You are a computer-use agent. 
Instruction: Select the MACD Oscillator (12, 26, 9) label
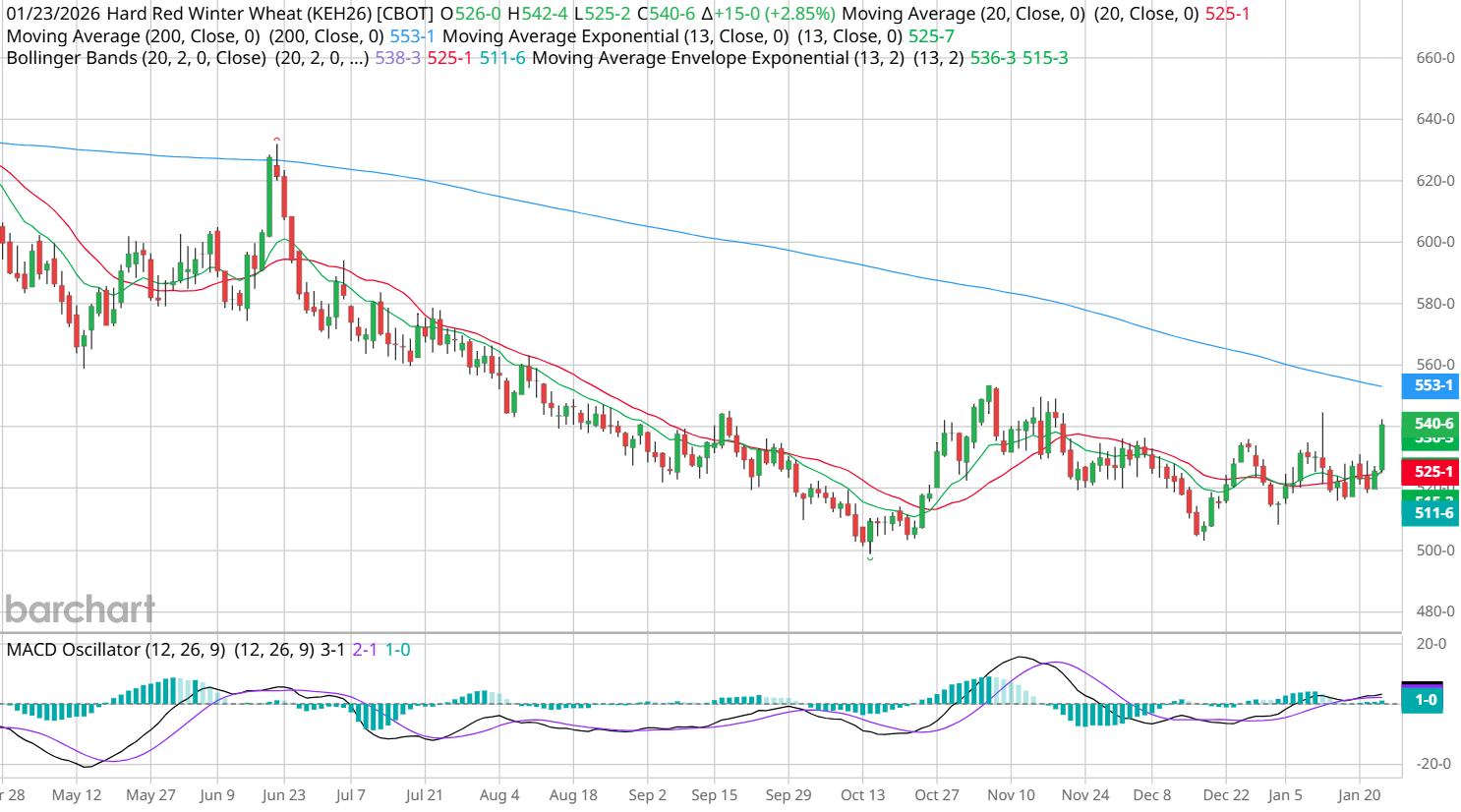pyautogui.click(x=115, y=650)
